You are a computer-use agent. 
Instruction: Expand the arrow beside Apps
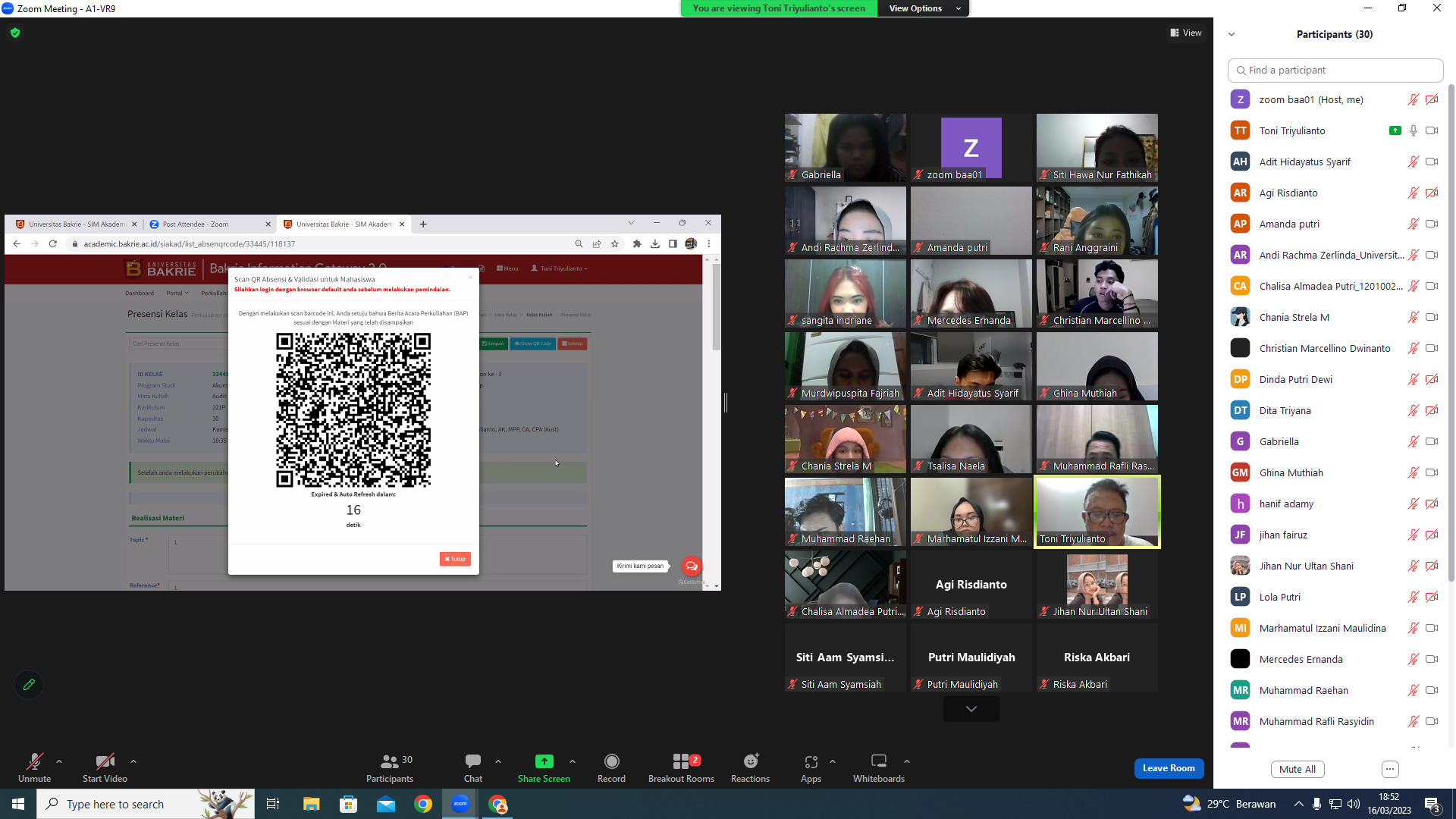pos(833,761)
